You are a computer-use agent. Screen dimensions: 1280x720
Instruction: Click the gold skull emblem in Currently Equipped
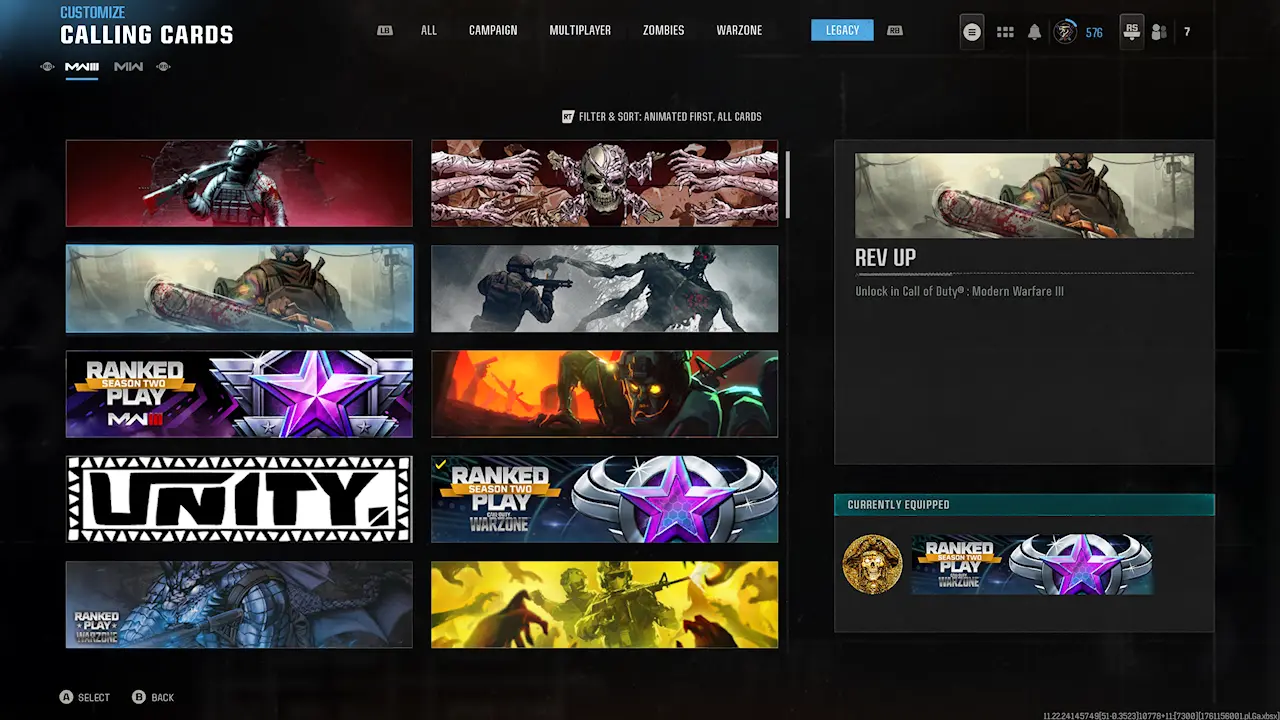872,565
